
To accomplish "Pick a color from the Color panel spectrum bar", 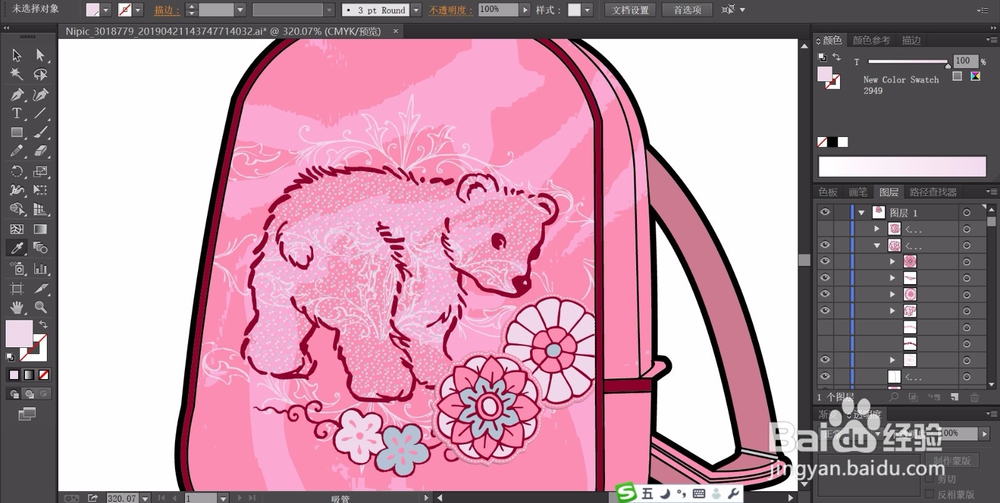I will [x=902, y=166].
